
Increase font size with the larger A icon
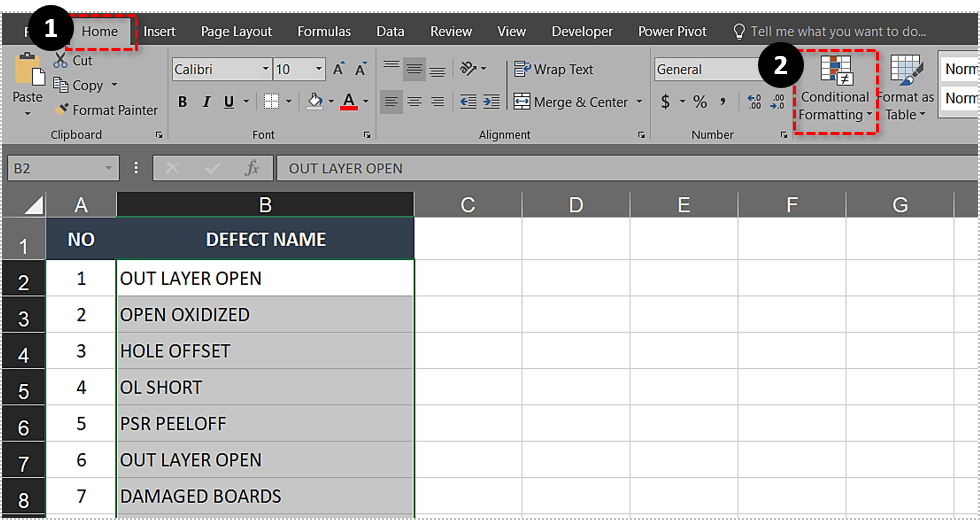click(339, 70)
